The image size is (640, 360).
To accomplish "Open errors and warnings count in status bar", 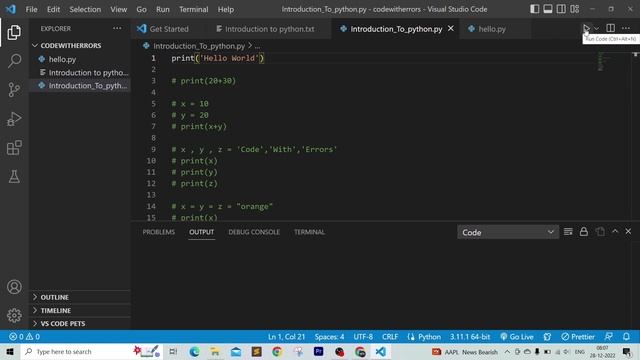I will coord(24,337).
